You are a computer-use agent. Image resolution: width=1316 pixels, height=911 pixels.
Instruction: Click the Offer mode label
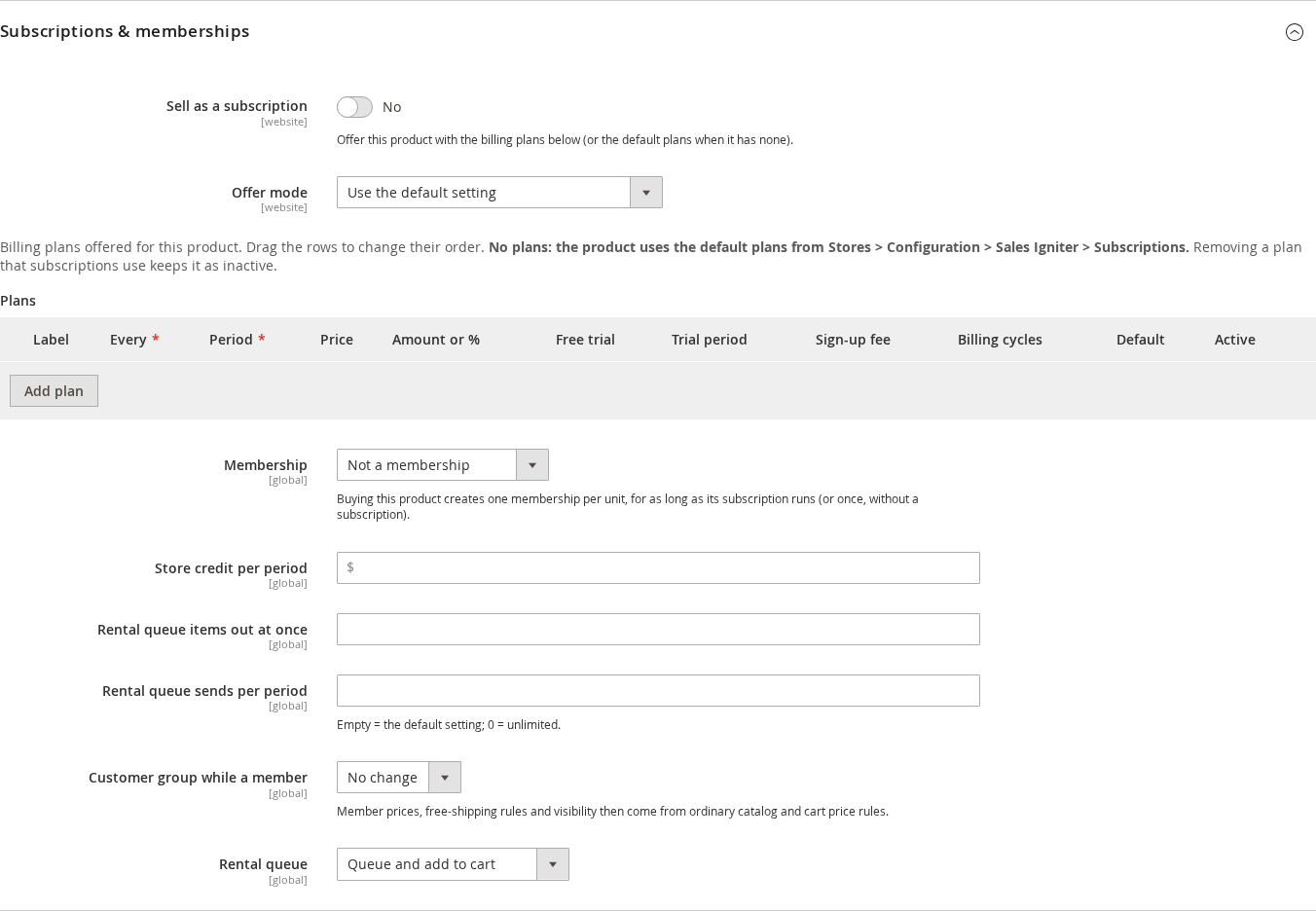tap(270, 193)
